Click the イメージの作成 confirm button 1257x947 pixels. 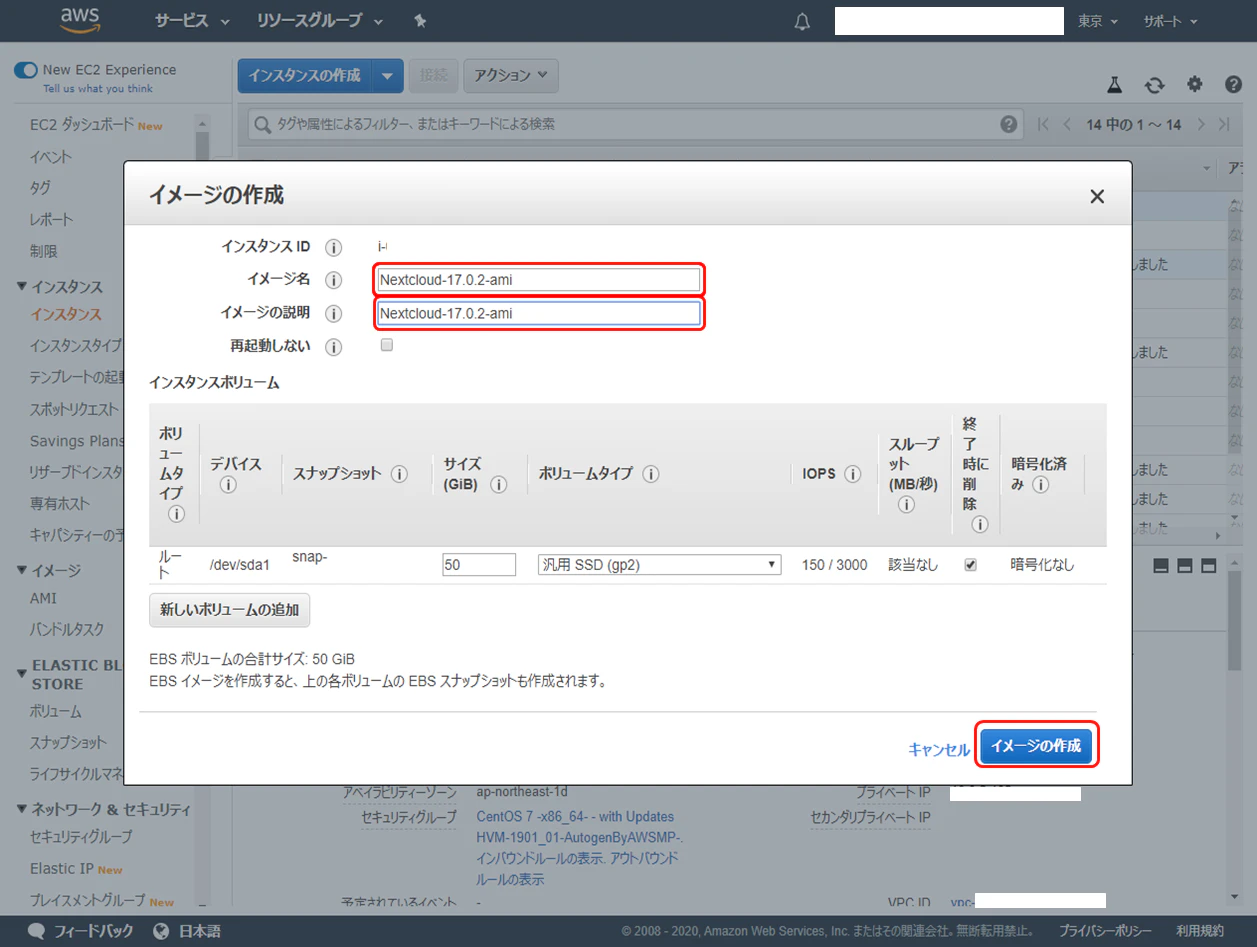tap(1036, 746)
